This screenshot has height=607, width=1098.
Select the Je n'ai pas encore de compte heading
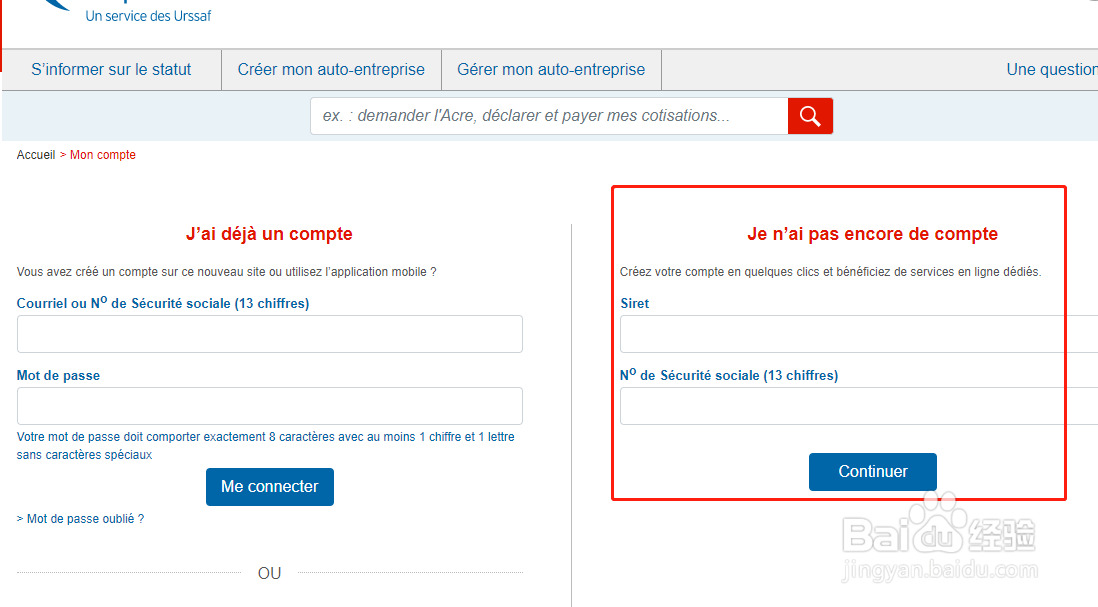873,234
